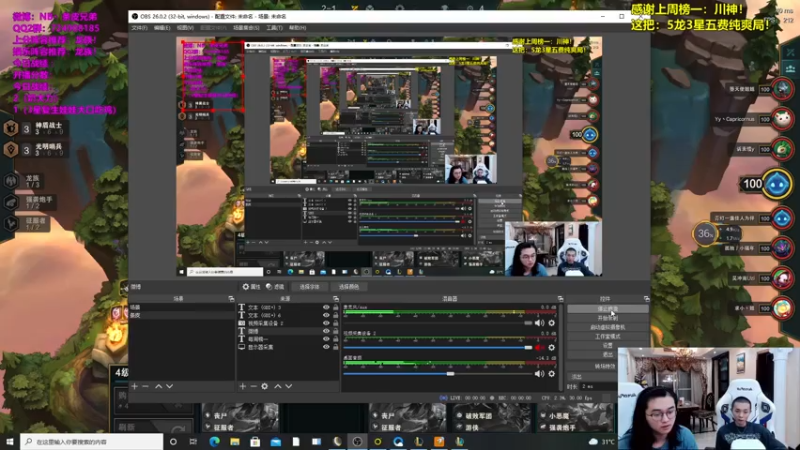Toggle the lock on 显示器采集 source
Screen dimensions: 800x450
click(335, 347)
